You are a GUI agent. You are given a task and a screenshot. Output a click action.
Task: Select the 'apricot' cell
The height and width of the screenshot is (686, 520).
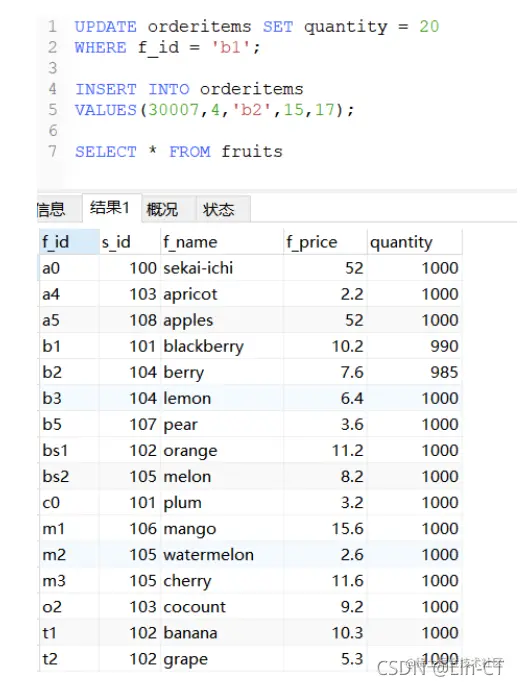coord(222,294)
